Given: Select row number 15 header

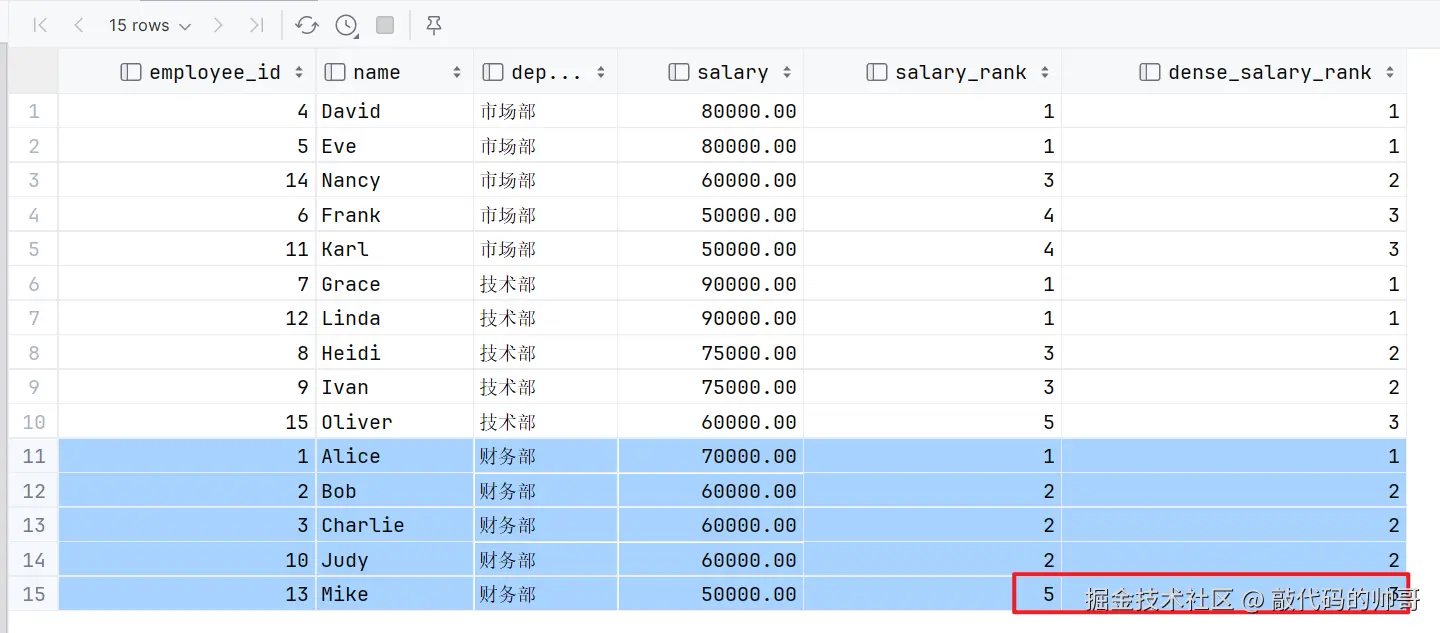Looking at the screenshot, I should point(33,594).
